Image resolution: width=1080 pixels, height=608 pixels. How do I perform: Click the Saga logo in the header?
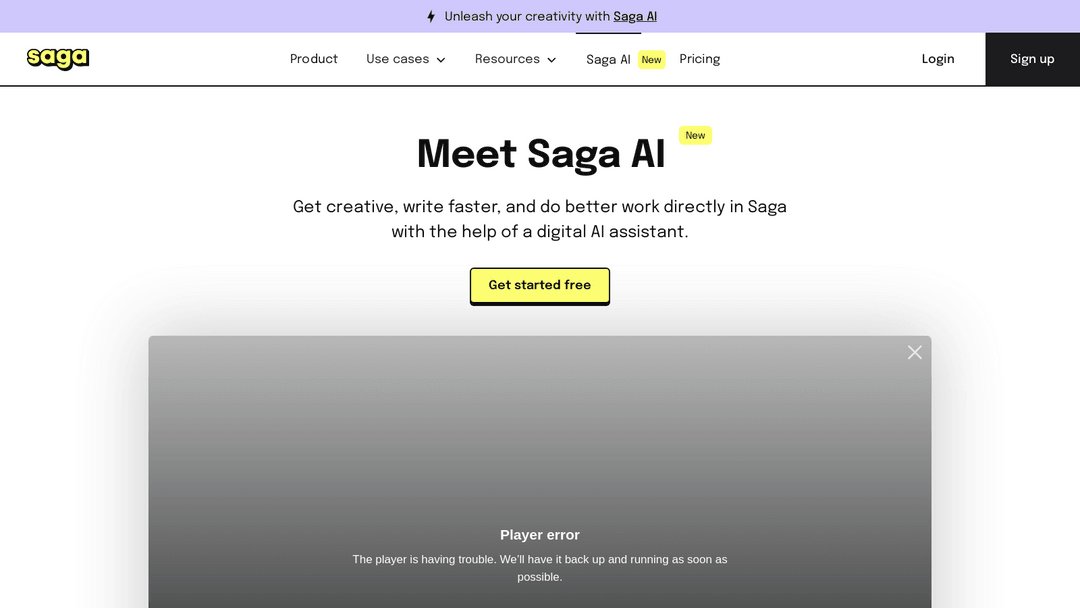click(x=58, y=59)
